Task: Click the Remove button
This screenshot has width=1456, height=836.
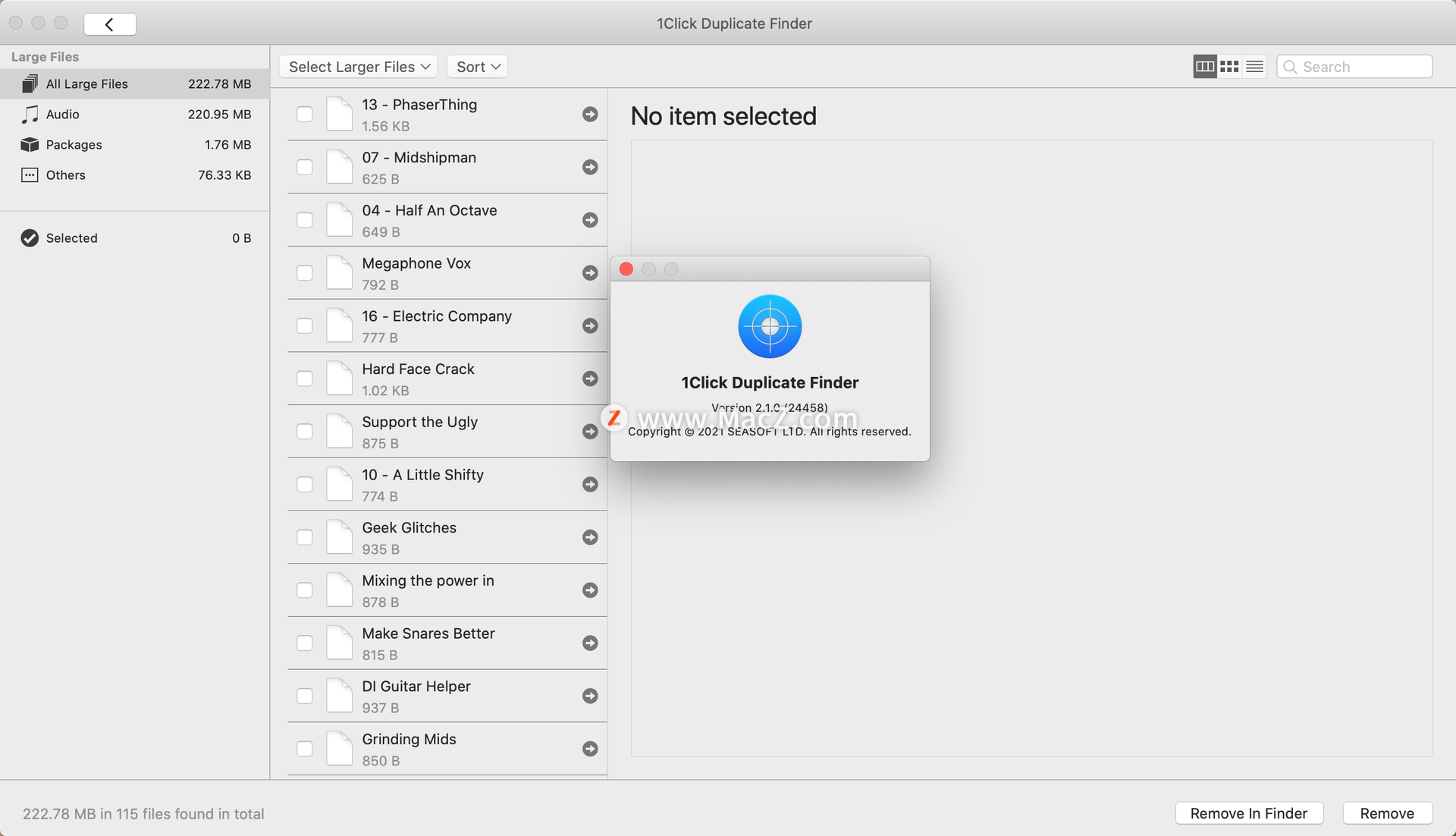Action: (x=1387, y=813)
